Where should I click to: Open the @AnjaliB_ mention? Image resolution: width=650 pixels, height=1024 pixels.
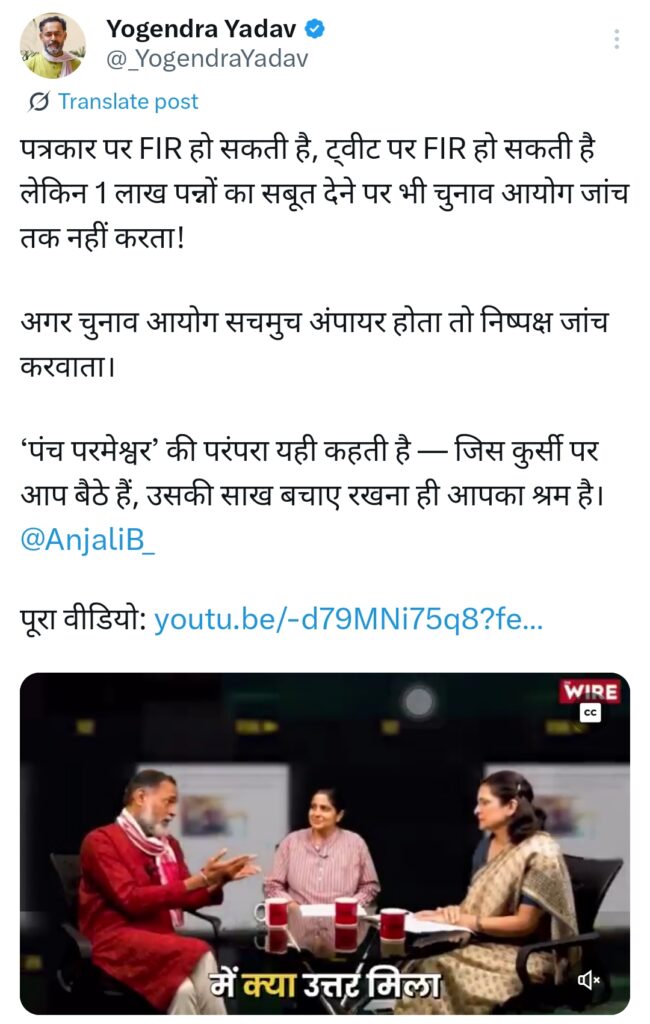pyautogui.click(x=88, y=539)
